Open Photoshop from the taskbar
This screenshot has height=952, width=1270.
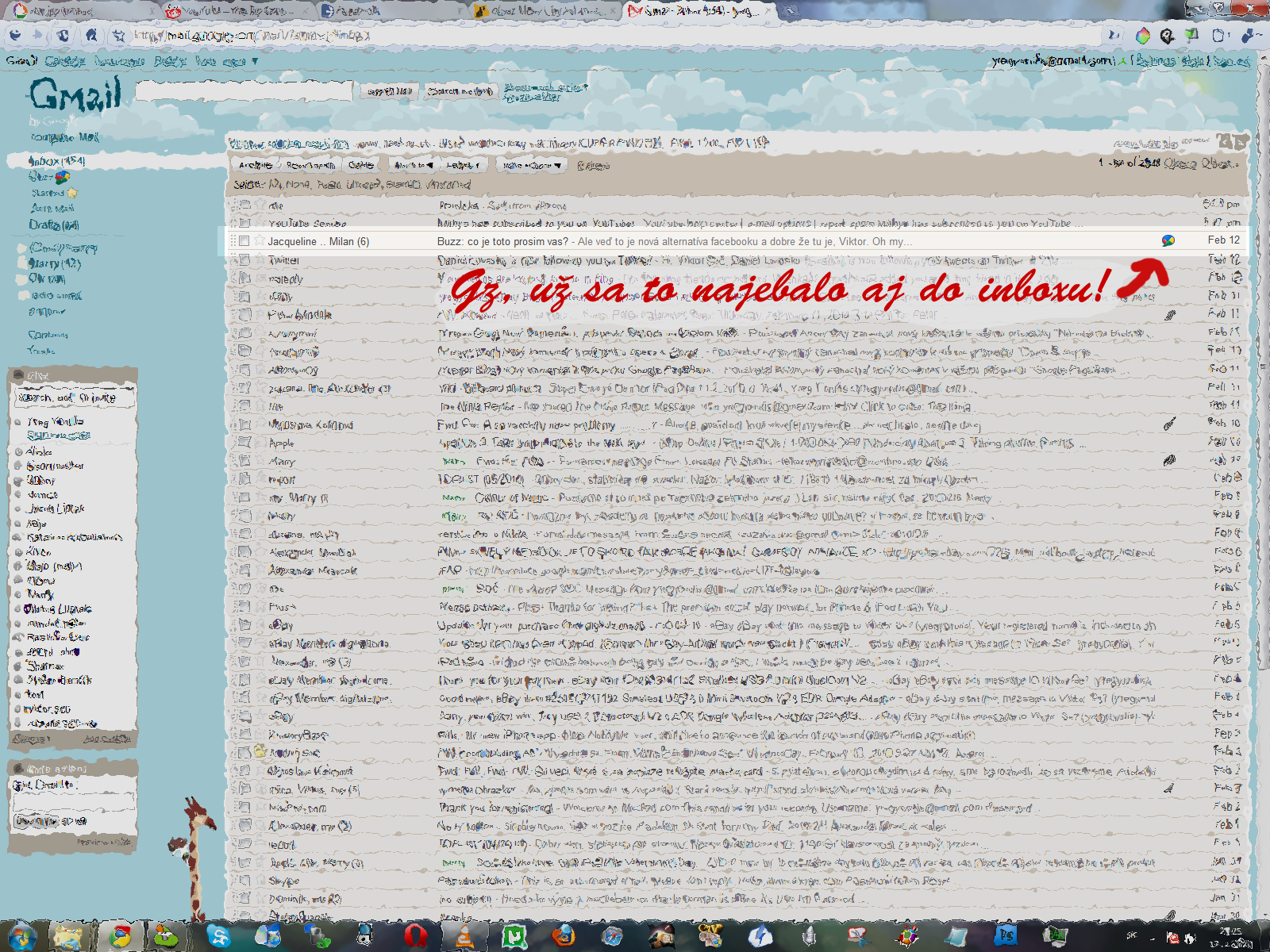click(1006, 937)
